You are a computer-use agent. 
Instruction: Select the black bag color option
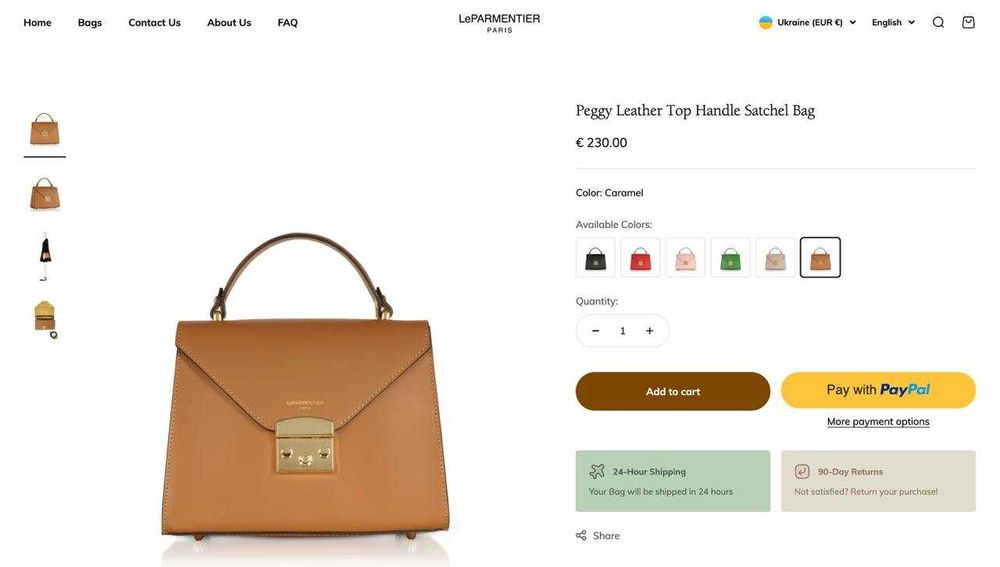pos(596,258)
